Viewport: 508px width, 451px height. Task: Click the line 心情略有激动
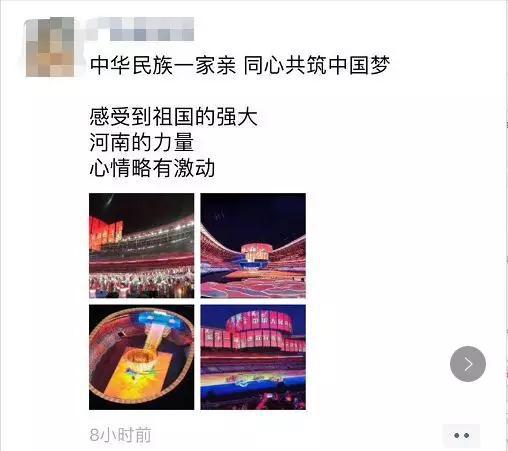click(x=152, y=168)
